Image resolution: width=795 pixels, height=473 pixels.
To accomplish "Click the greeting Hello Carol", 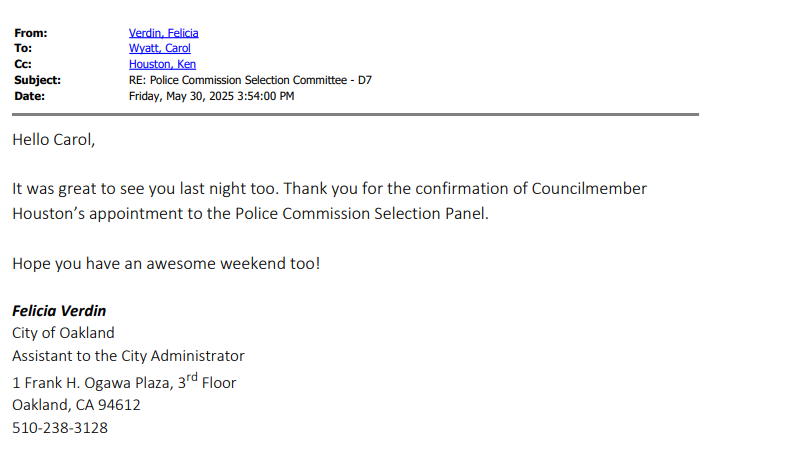I will coord(54,140).
